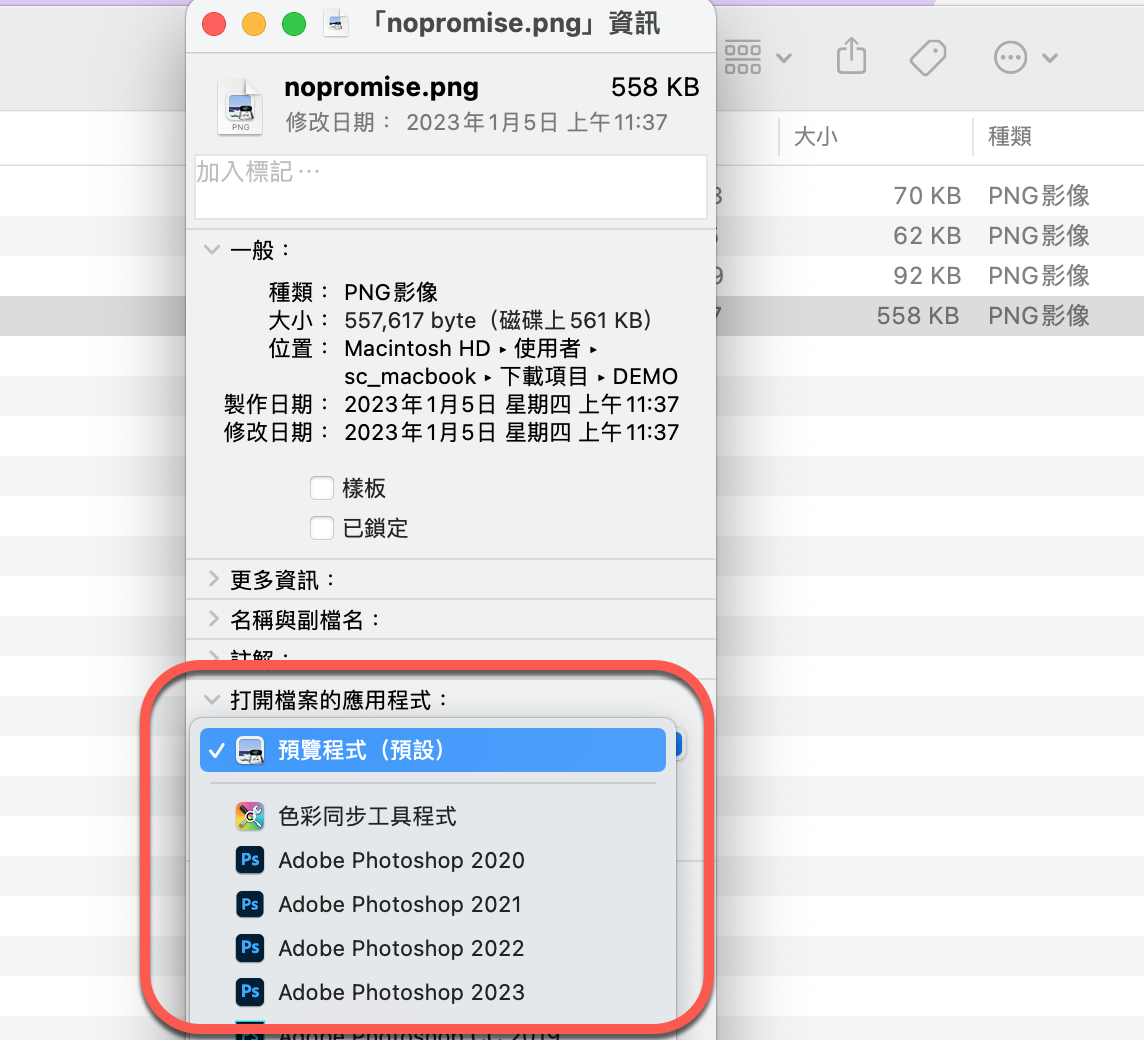Select the 558 KB row in Finder list
This screenshot has height=1040, width=1144.
coord(930,316)
